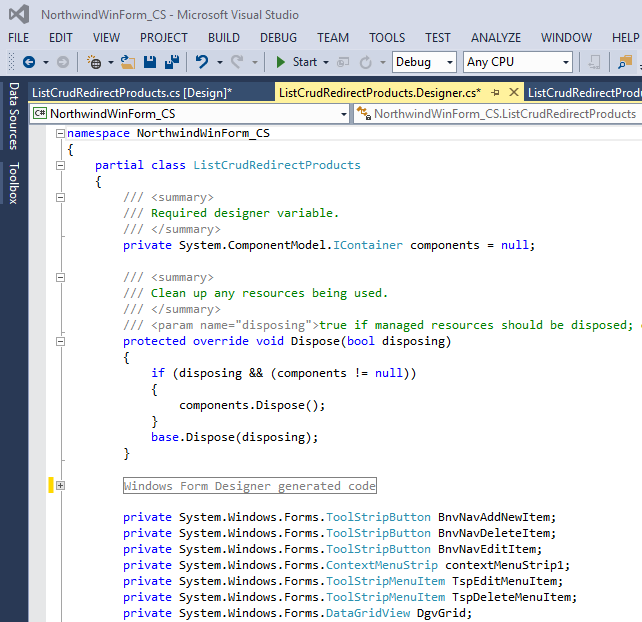This screenshot has height=622, width=642.
Task: Switch to ListCrudRedirectProducts.cs [Design] tab
Action: point(151,93)
